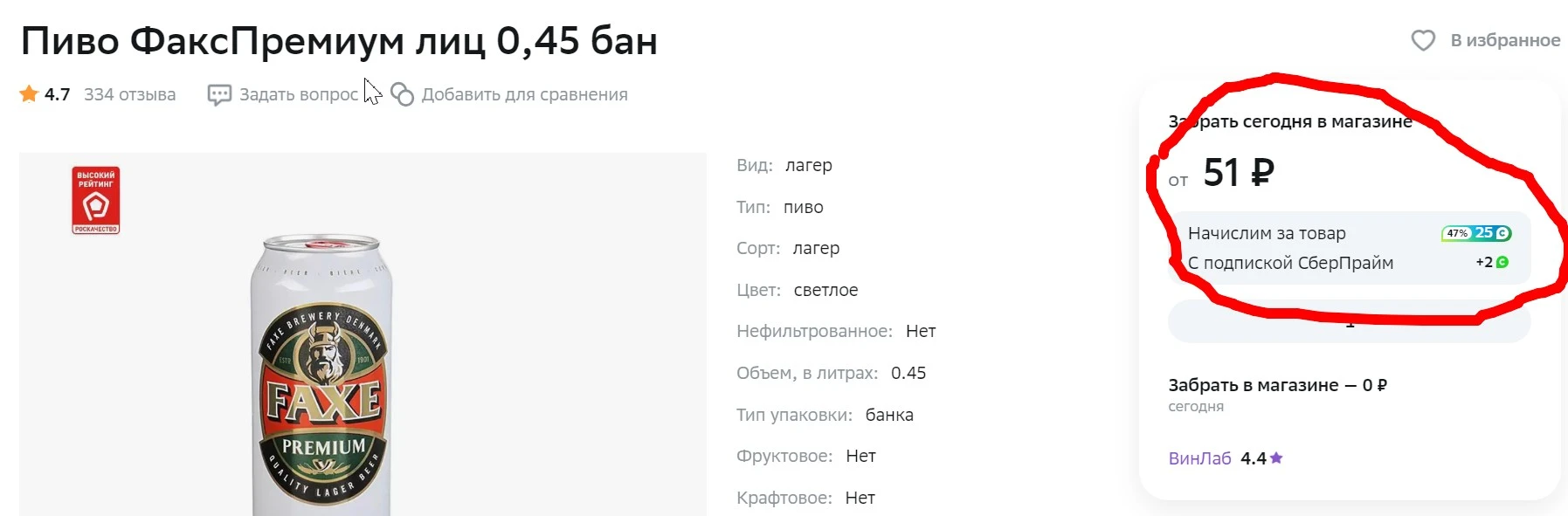Select Задать вопрос link
This screenshot has height=516, width=1568.
(x=299, y=94)
